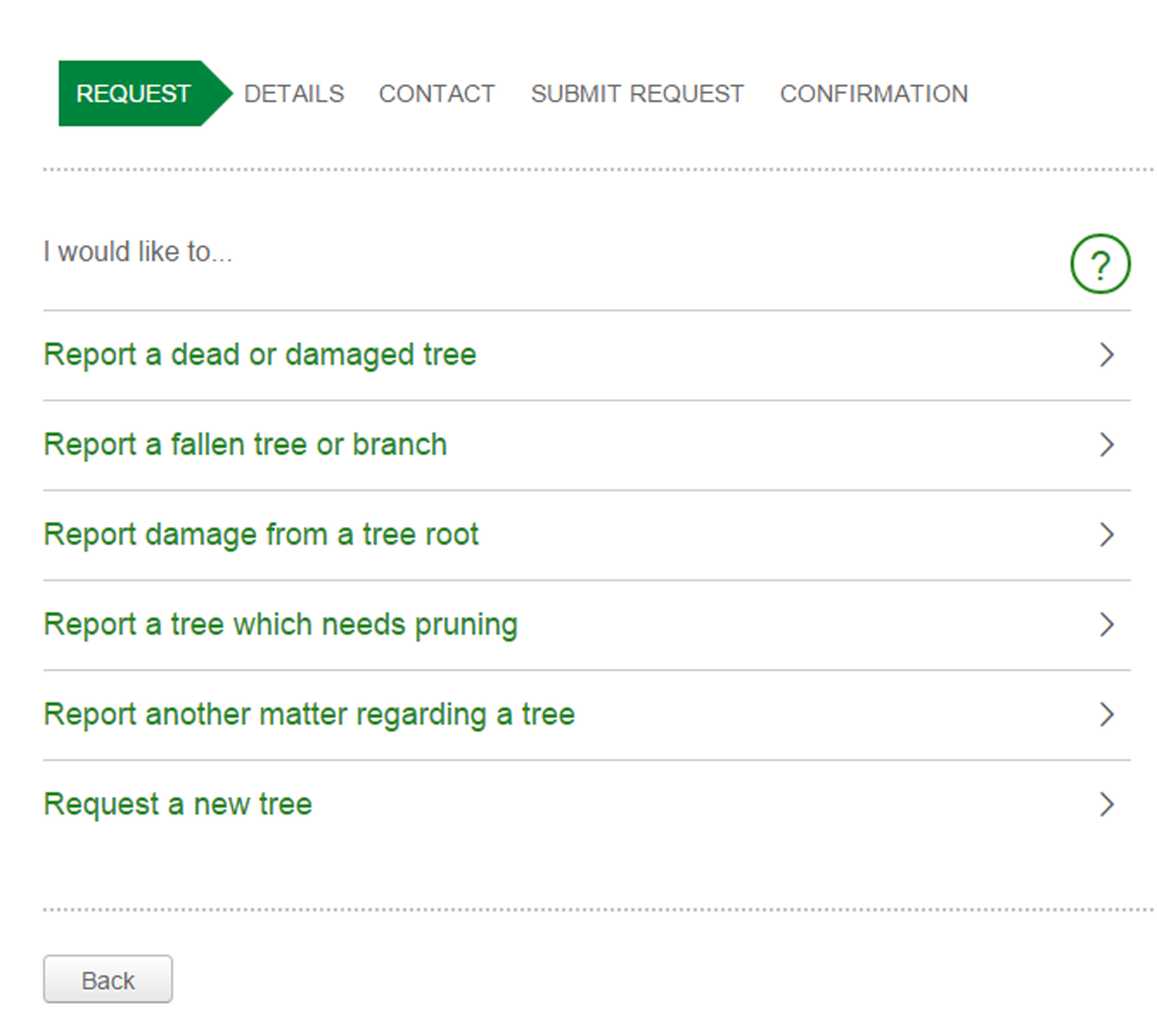Click the 'I would like to...' heading text
This screenshot has height=1036, width=1157.
pyautogui.click(x=138, y=252)
